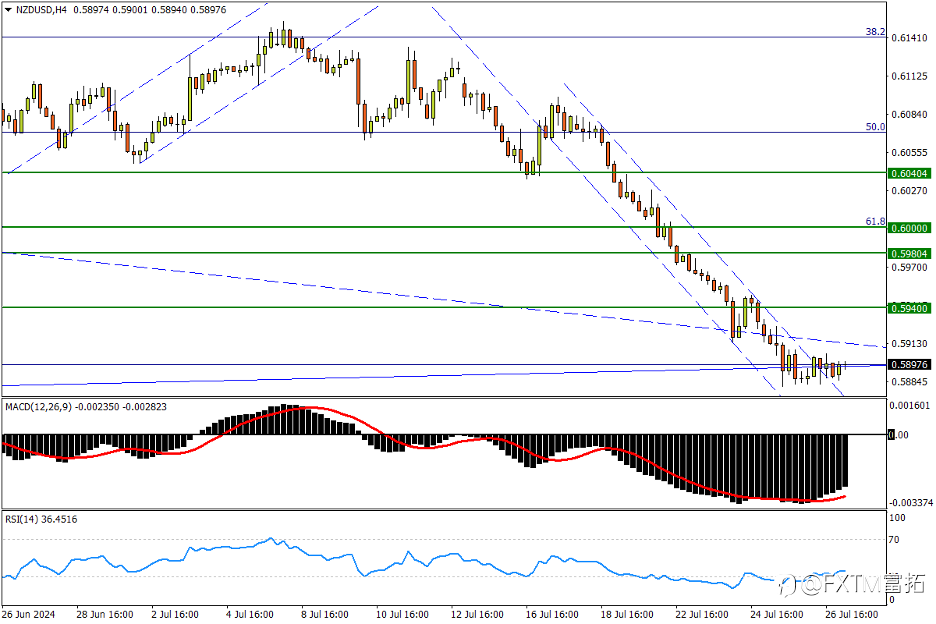Select the green 0.59400 price level tag
This screenshot has height=624, width=936.
(909, 308)
